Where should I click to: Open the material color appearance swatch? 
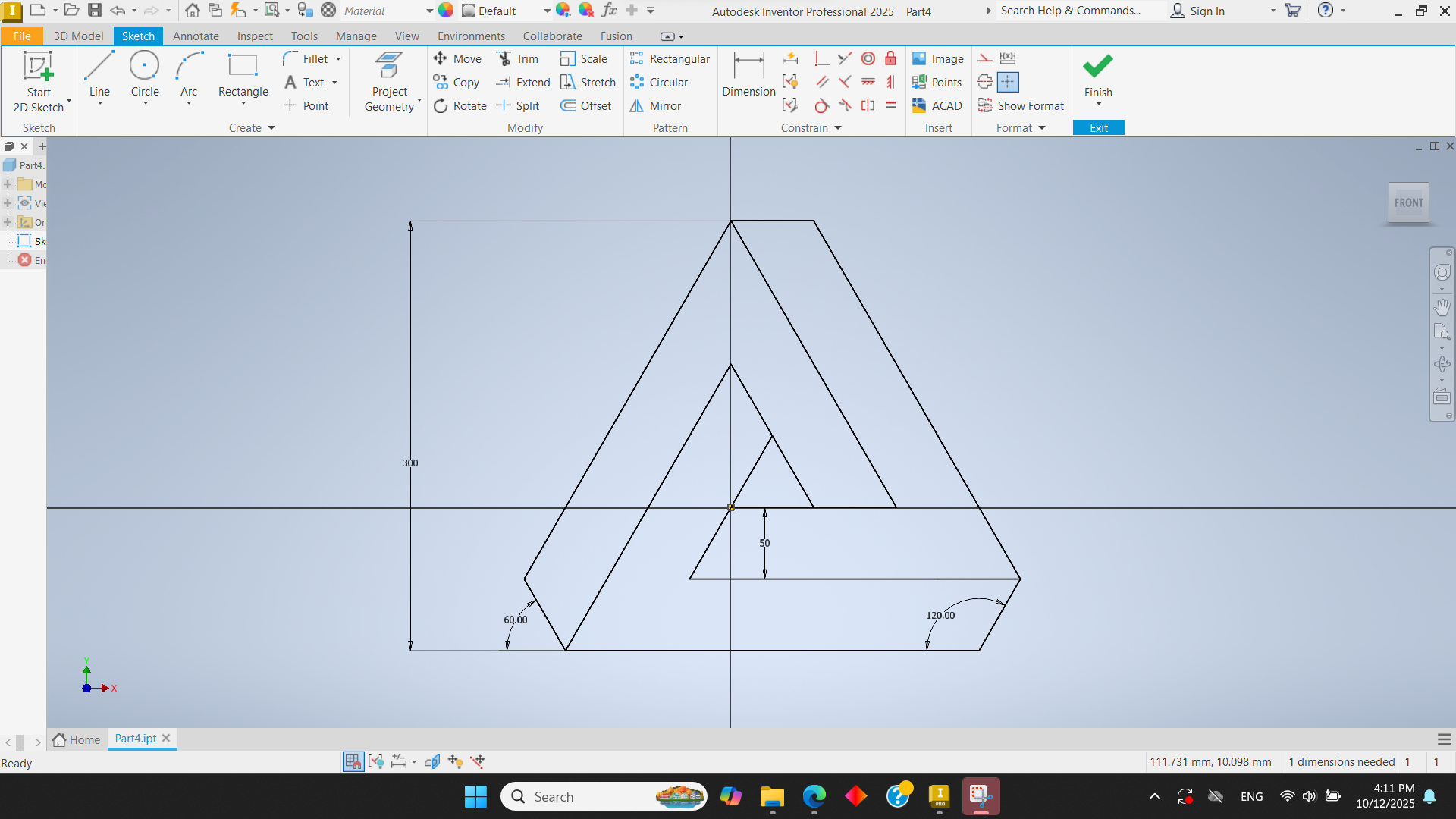coord(446,11)
